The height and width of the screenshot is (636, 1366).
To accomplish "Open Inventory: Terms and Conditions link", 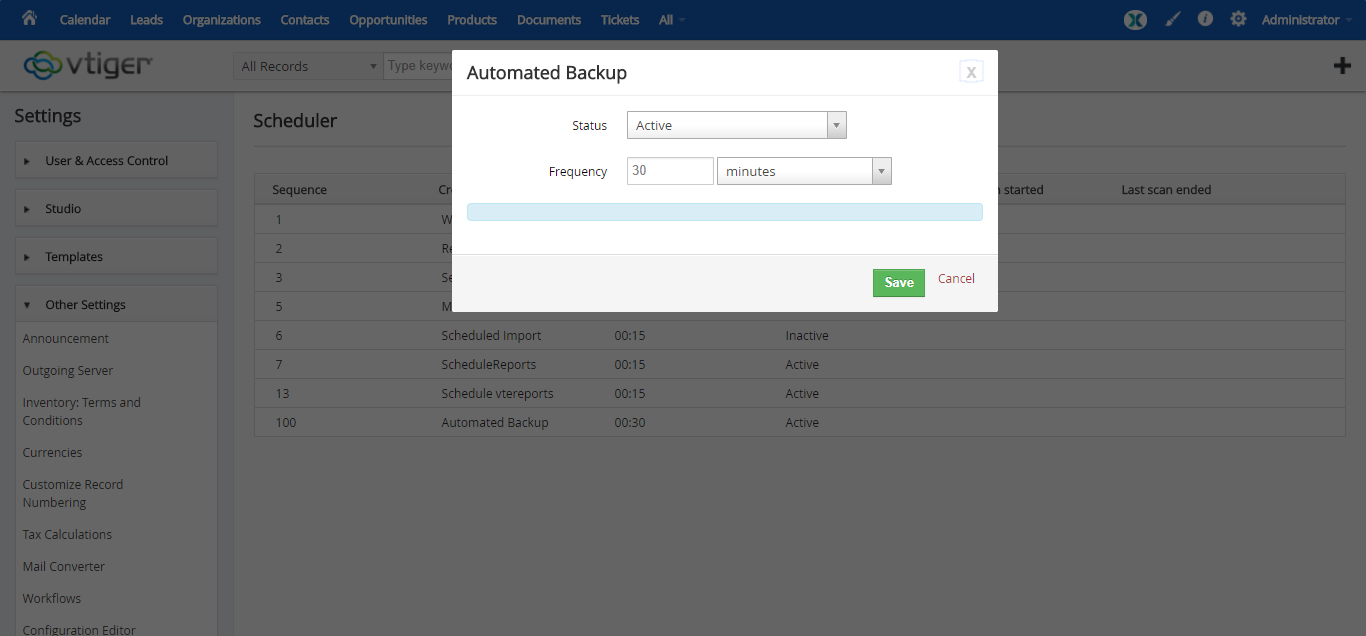I will 82,412.
